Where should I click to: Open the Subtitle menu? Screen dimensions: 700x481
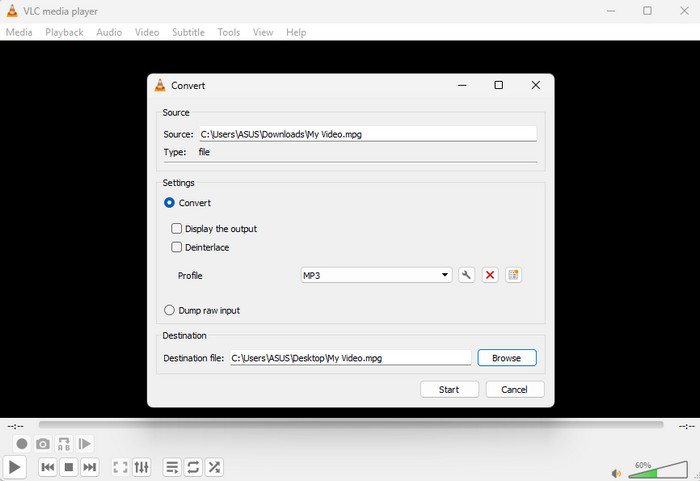tap(188, 32)
